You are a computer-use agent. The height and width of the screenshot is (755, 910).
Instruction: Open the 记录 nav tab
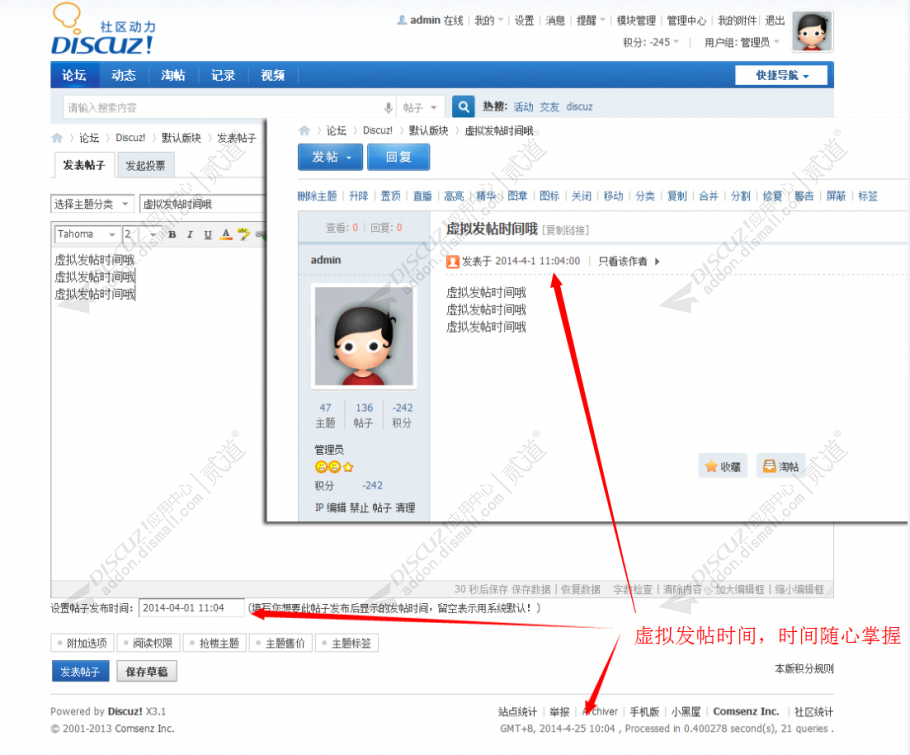click(x=223, y=75)
